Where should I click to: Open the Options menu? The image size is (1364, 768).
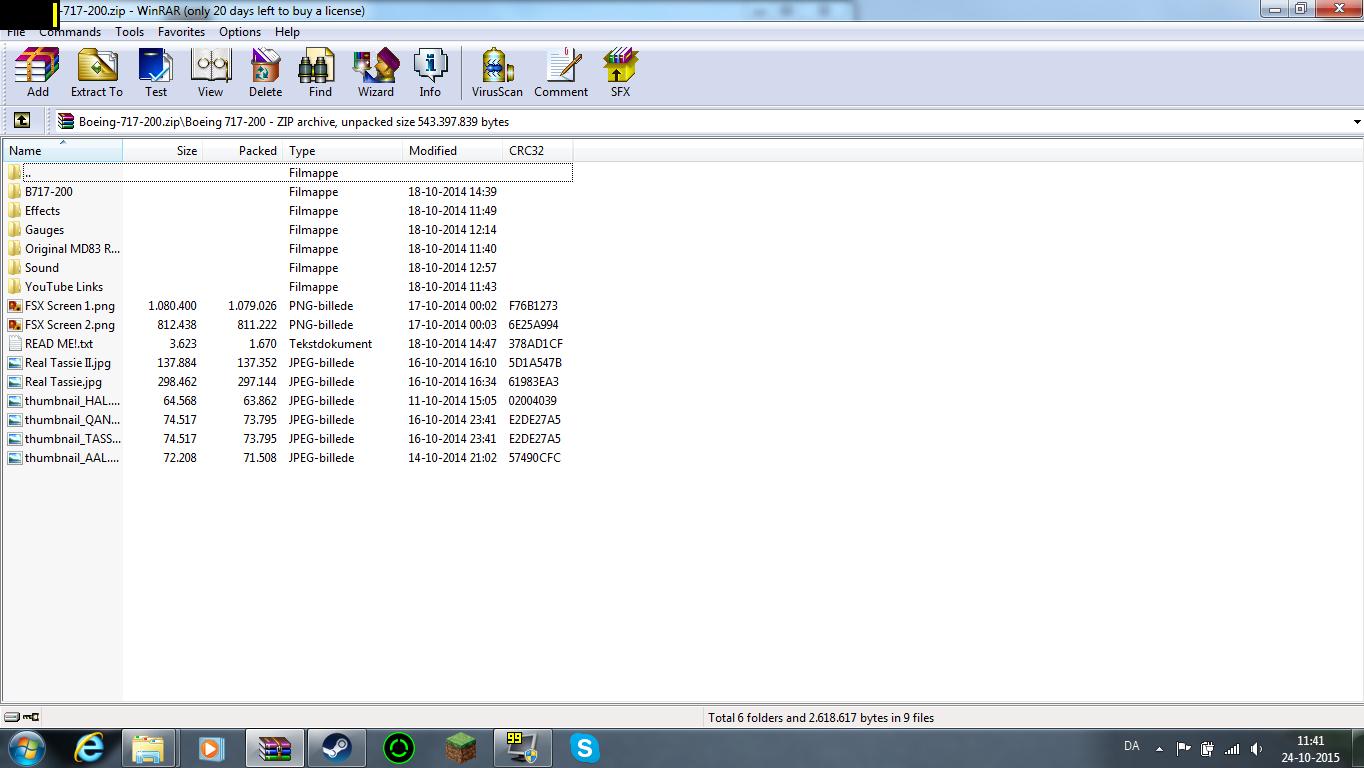tap(240, 32)
